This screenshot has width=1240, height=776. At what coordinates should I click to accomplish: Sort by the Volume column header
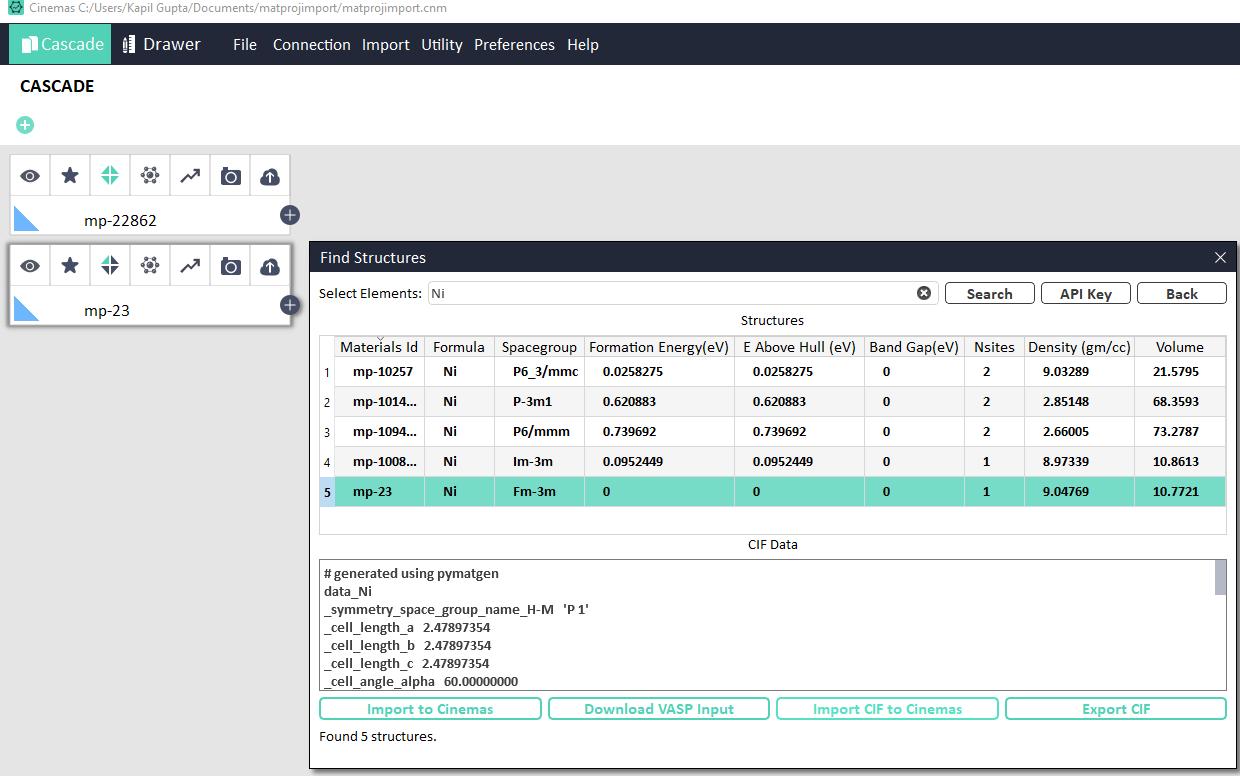(x=1180, y=347)
